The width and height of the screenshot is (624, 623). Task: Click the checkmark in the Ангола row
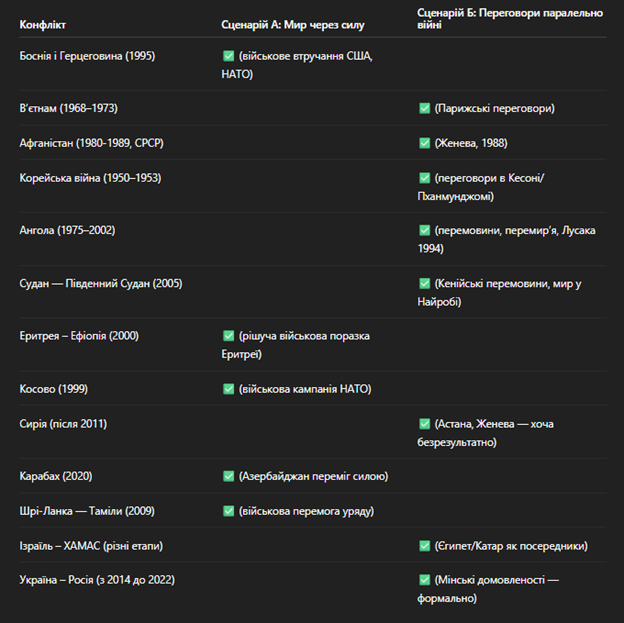(x=425, y=230)
